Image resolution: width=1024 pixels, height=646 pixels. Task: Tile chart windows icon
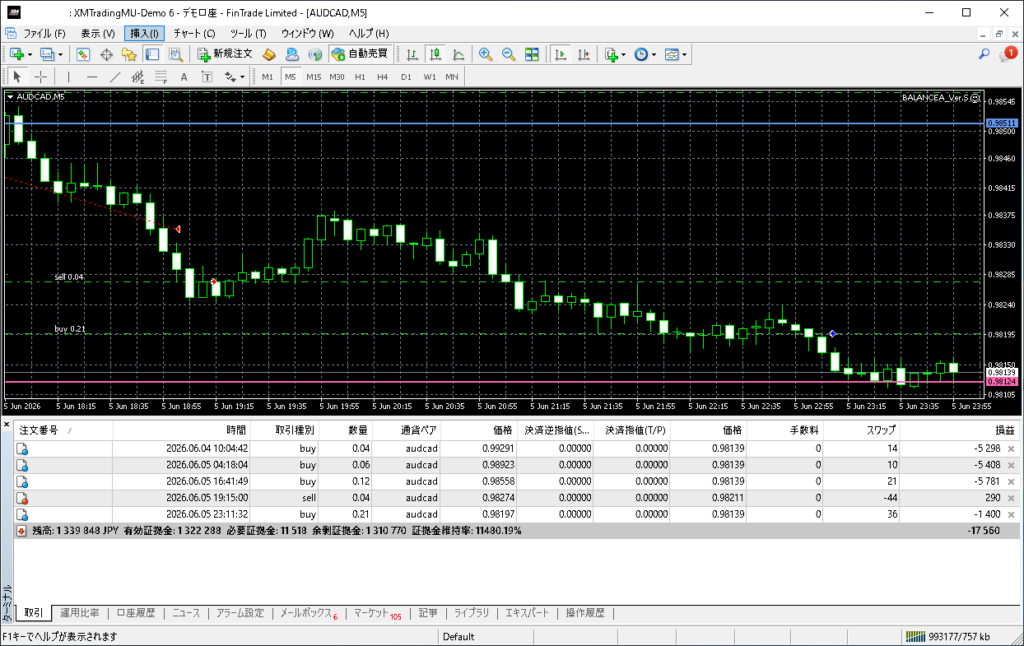pyautogui.click(x=532, y=54)
